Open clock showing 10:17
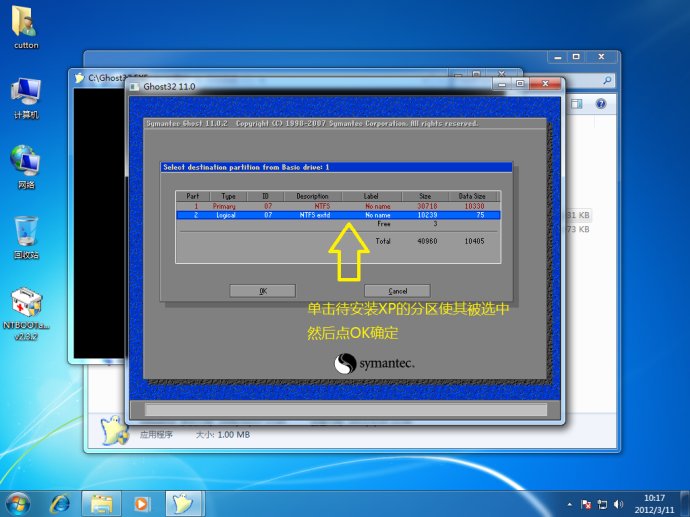 pyautogui.click(x=654, y=498)
